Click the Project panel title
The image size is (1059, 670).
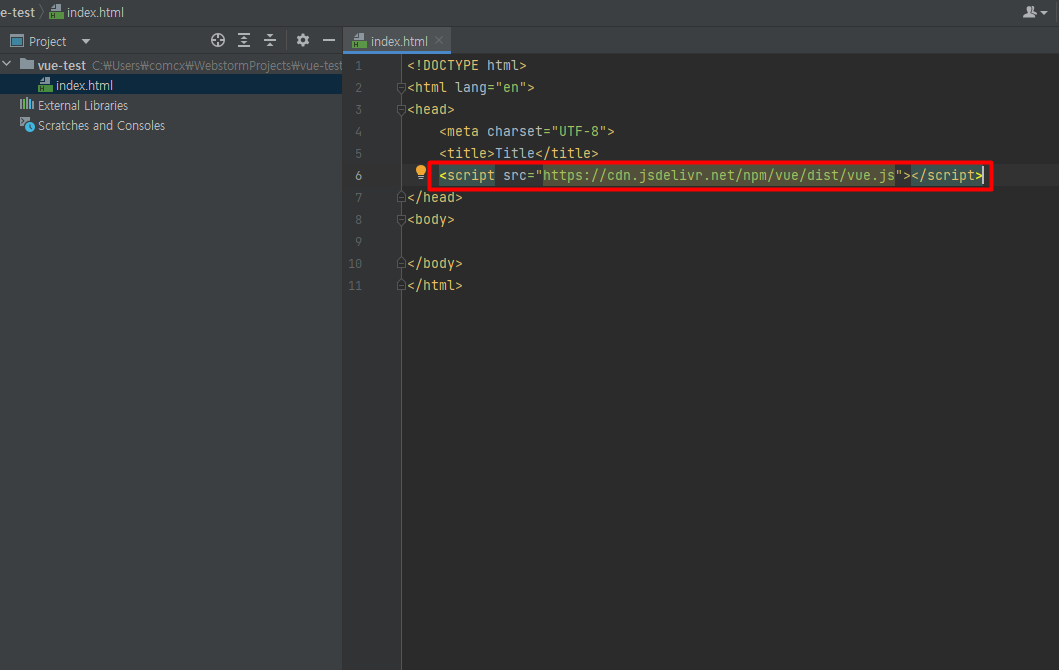pos(47,41)
